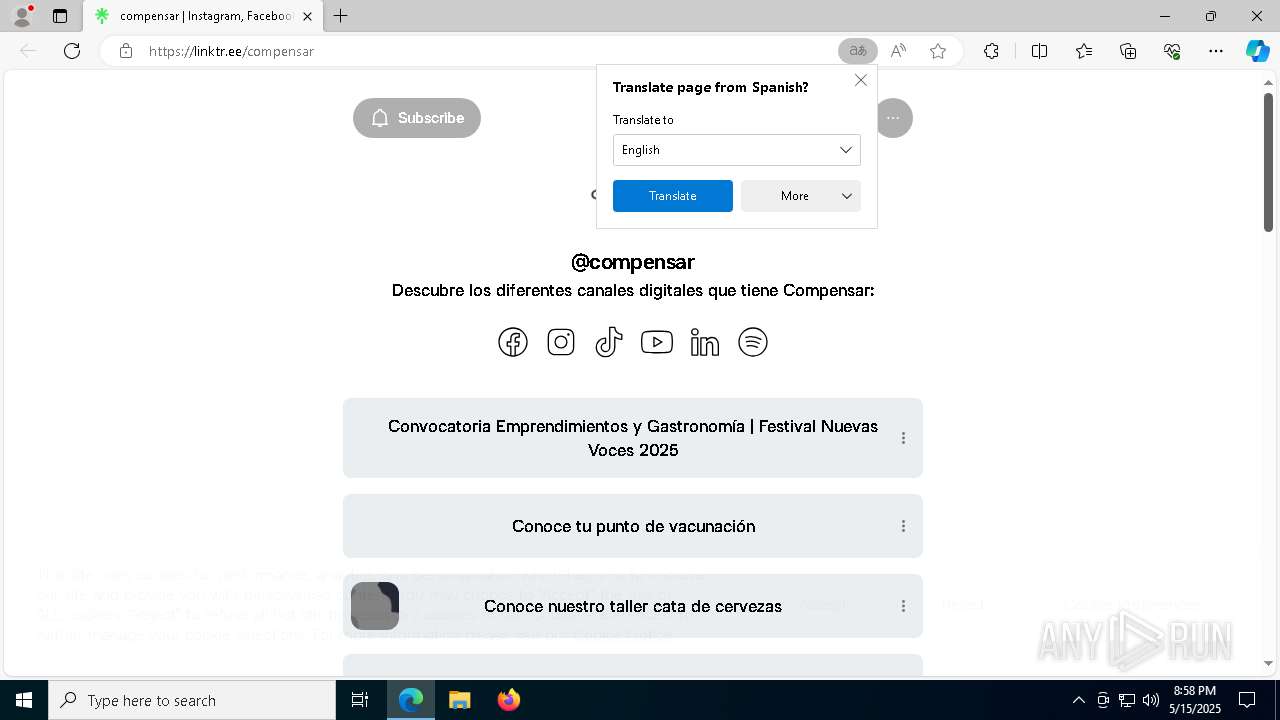Open Conoce tu punto de vacunación link
1280x720 pixels.
633,526
